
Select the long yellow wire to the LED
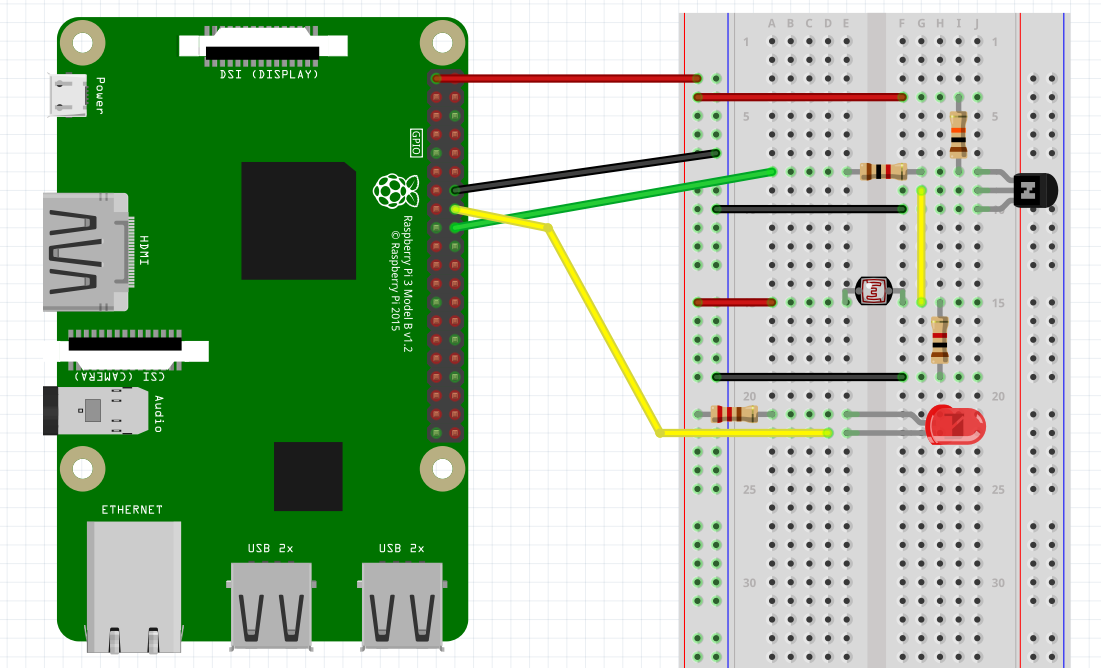[604, 330]
